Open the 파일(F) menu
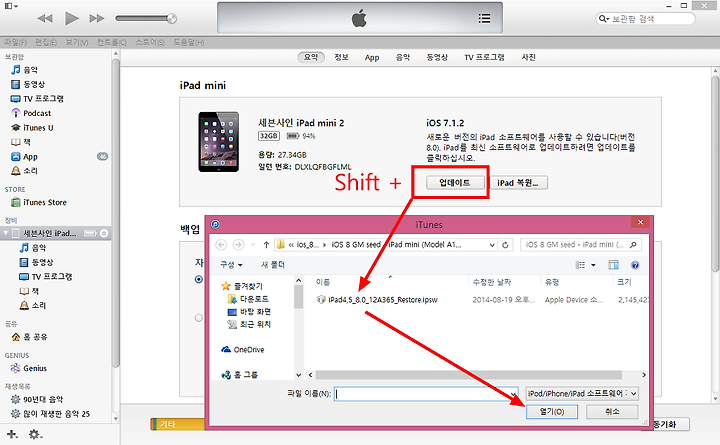 click(16, 42)
